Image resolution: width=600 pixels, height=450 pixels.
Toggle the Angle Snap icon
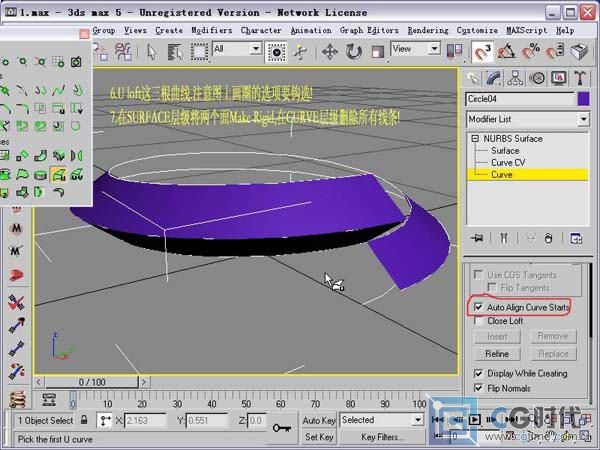pos(506,52)
